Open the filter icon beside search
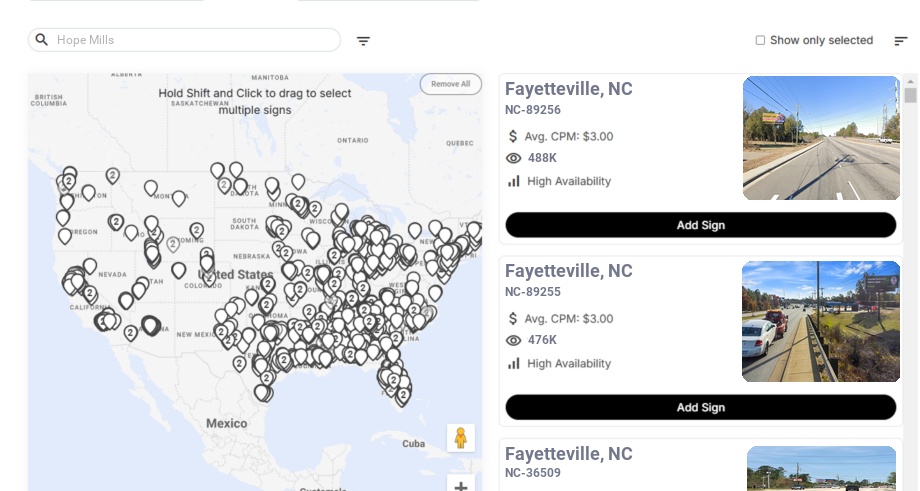This screenshot has width=920, height=491. tap(364, 41)
